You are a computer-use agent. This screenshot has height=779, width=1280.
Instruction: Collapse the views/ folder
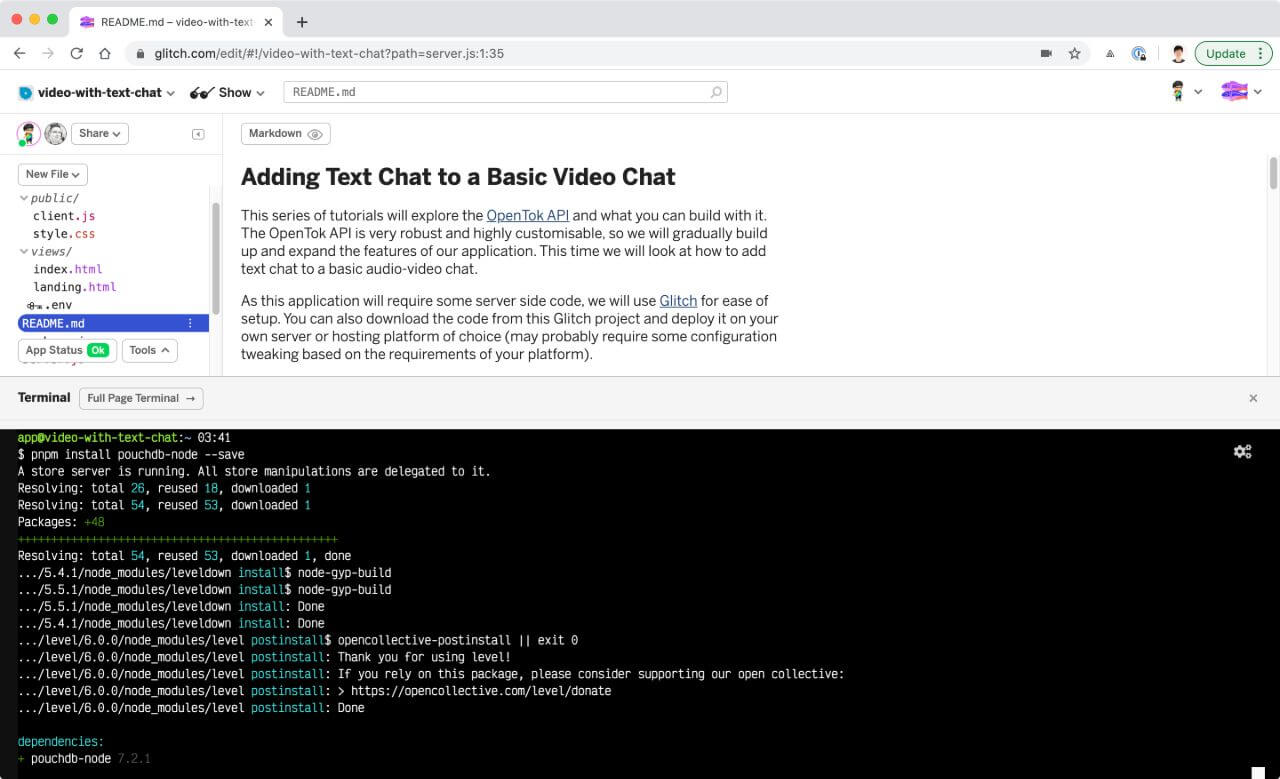click(x=46, y=252)
